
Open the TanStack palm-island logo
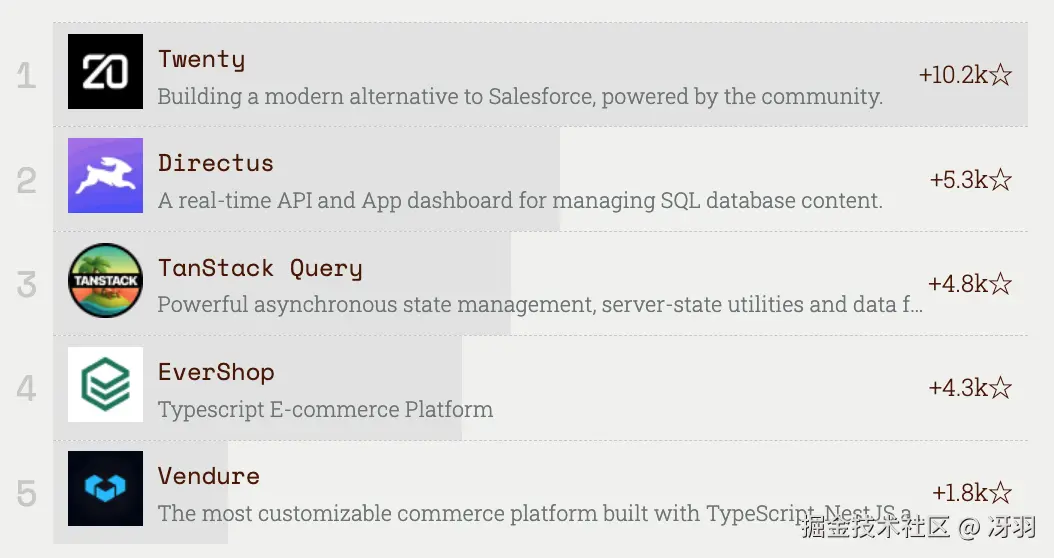[x=106, y=280]
